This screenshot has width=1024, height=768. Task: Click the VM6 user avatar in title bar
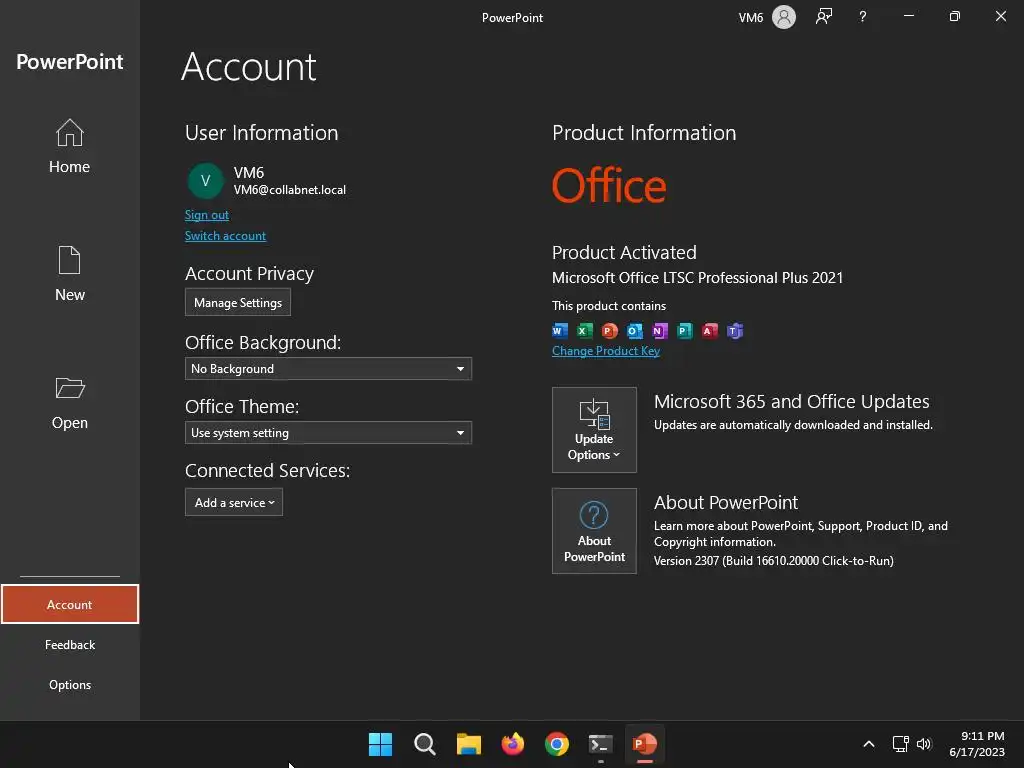(x=784, y=17)
